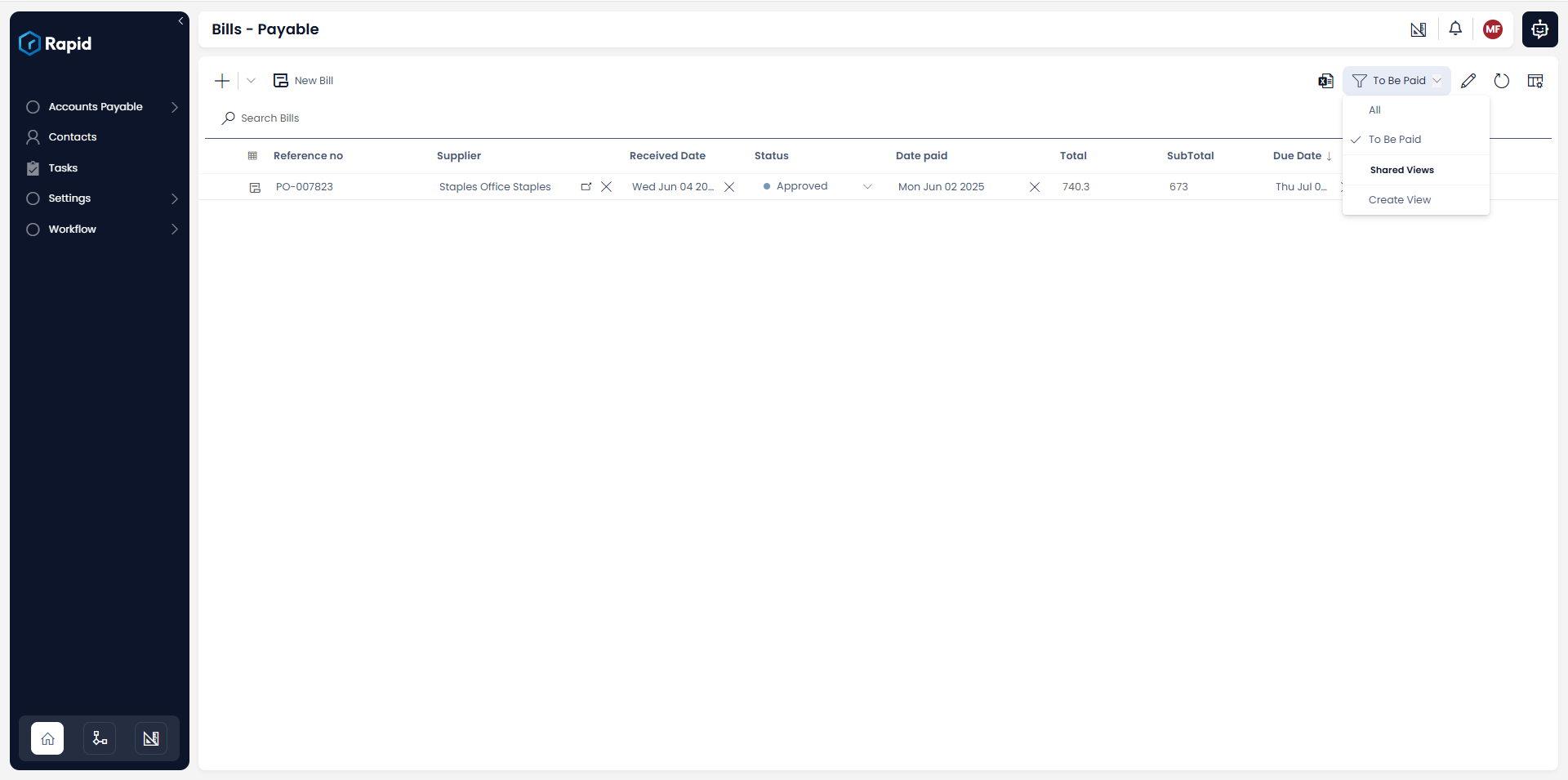Open Tasks page
The width and height of the screenshot is (1568, 780).
pyautogui.click(x=63, y=168)
